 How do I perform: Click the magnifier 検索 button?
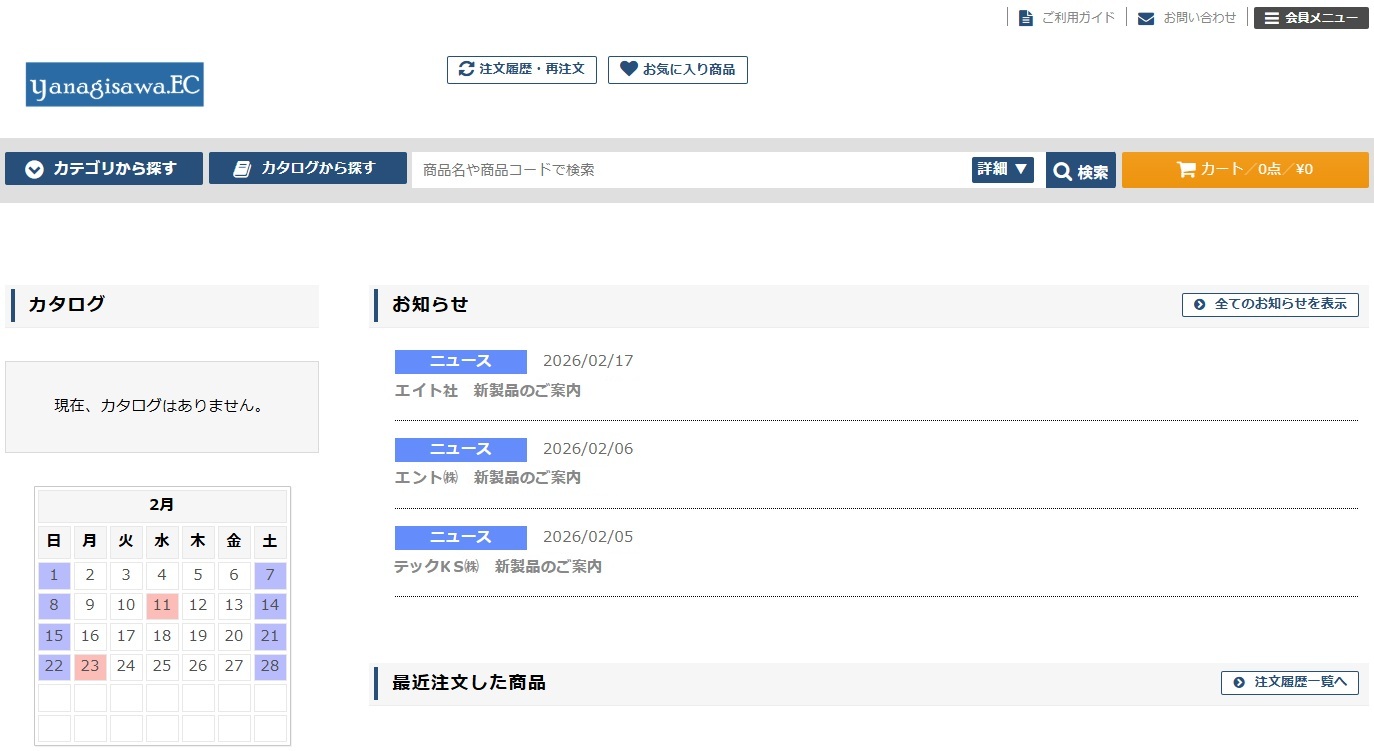(x=1080, y=171)
